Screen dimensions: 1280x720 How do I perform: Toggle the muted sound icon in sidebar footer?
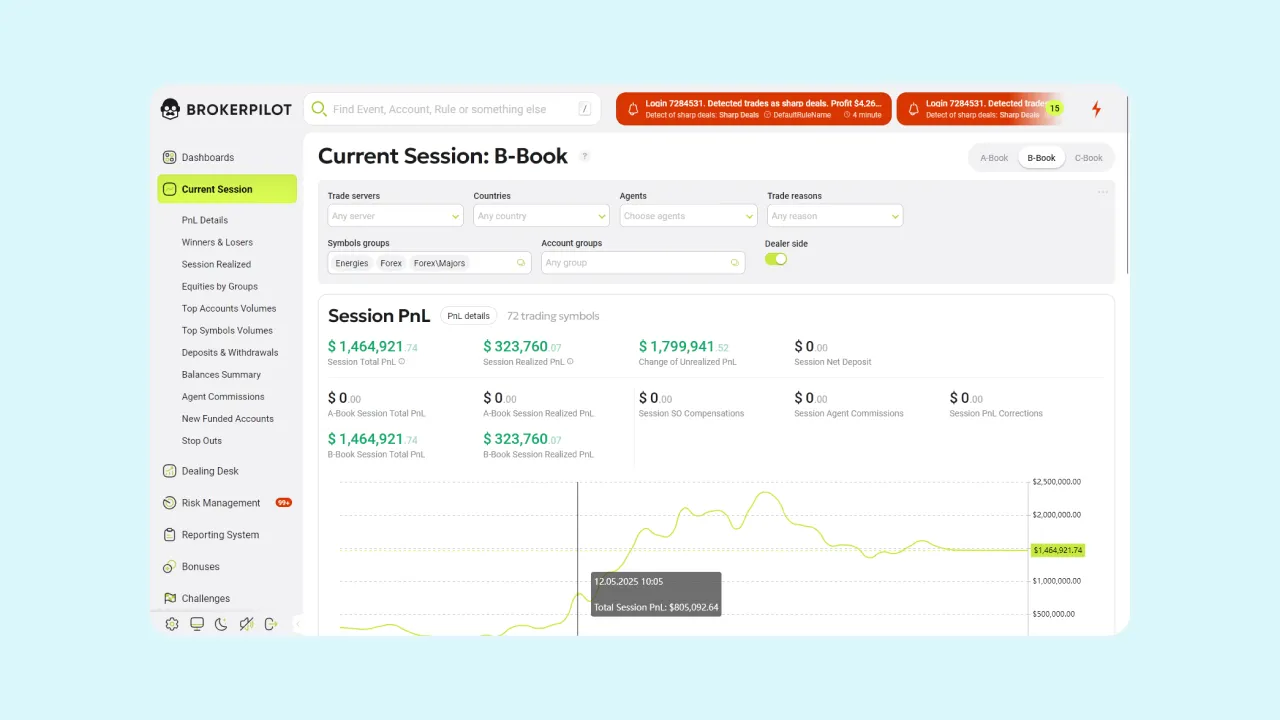coord(246,624)
